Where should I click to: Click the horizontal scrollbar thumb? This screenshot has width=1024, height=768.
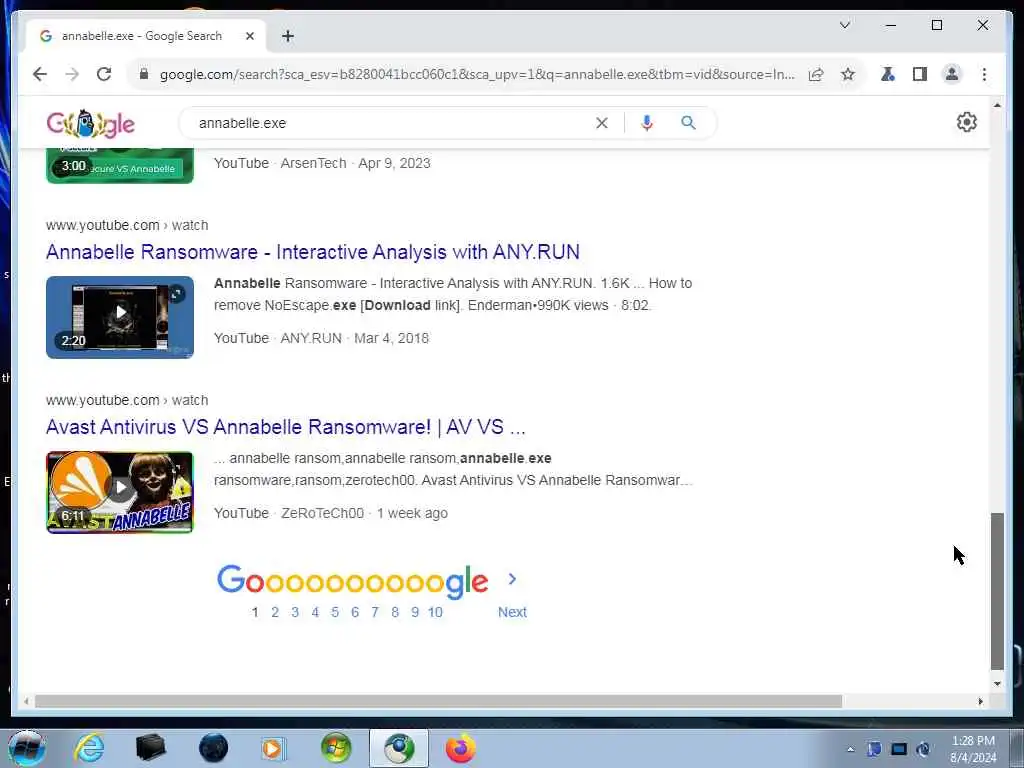438,701
